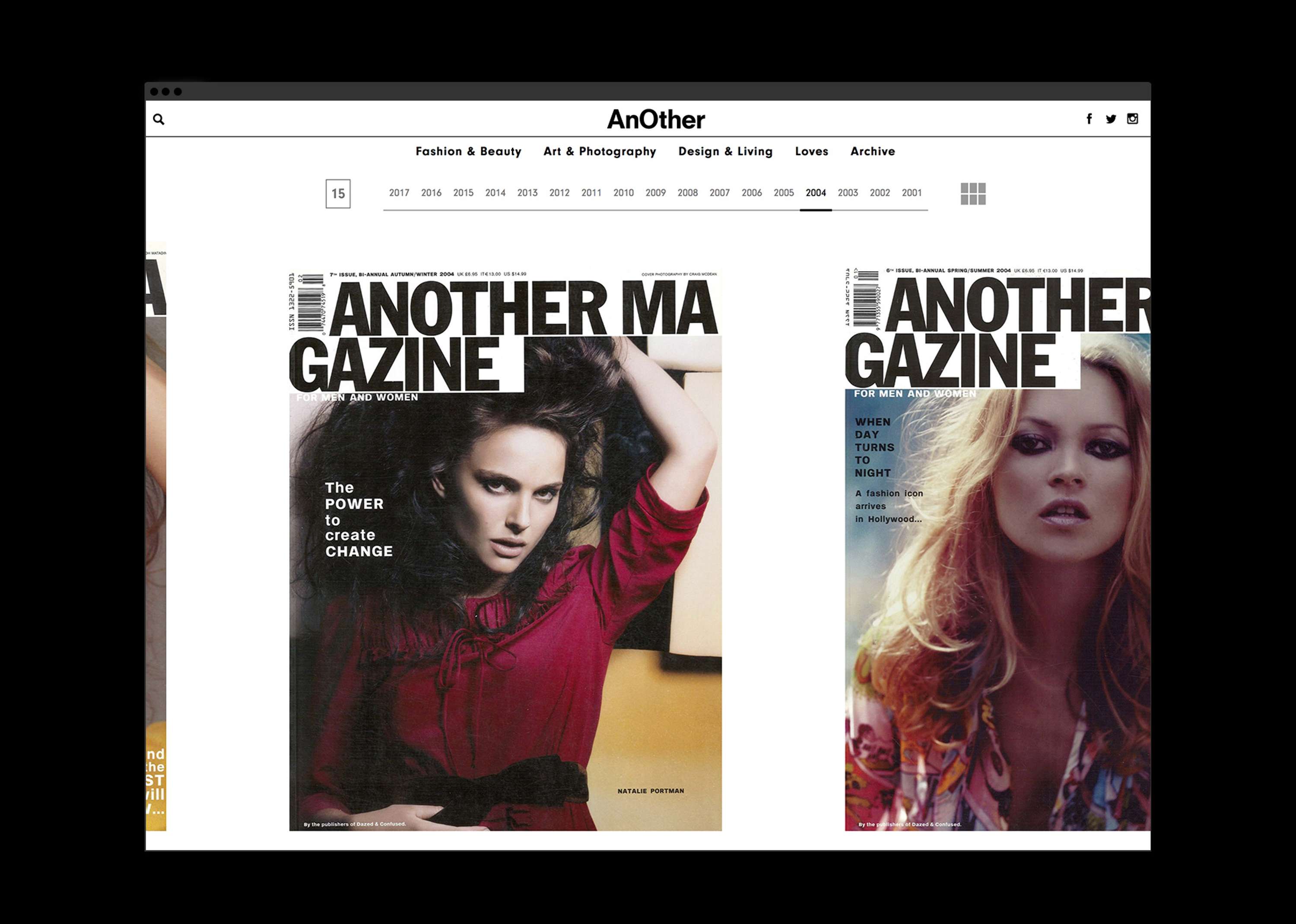Select year 2007 in timeline
Image resolution: width=1296 pixels, height=924 pixels.
(x=719, y=193)
